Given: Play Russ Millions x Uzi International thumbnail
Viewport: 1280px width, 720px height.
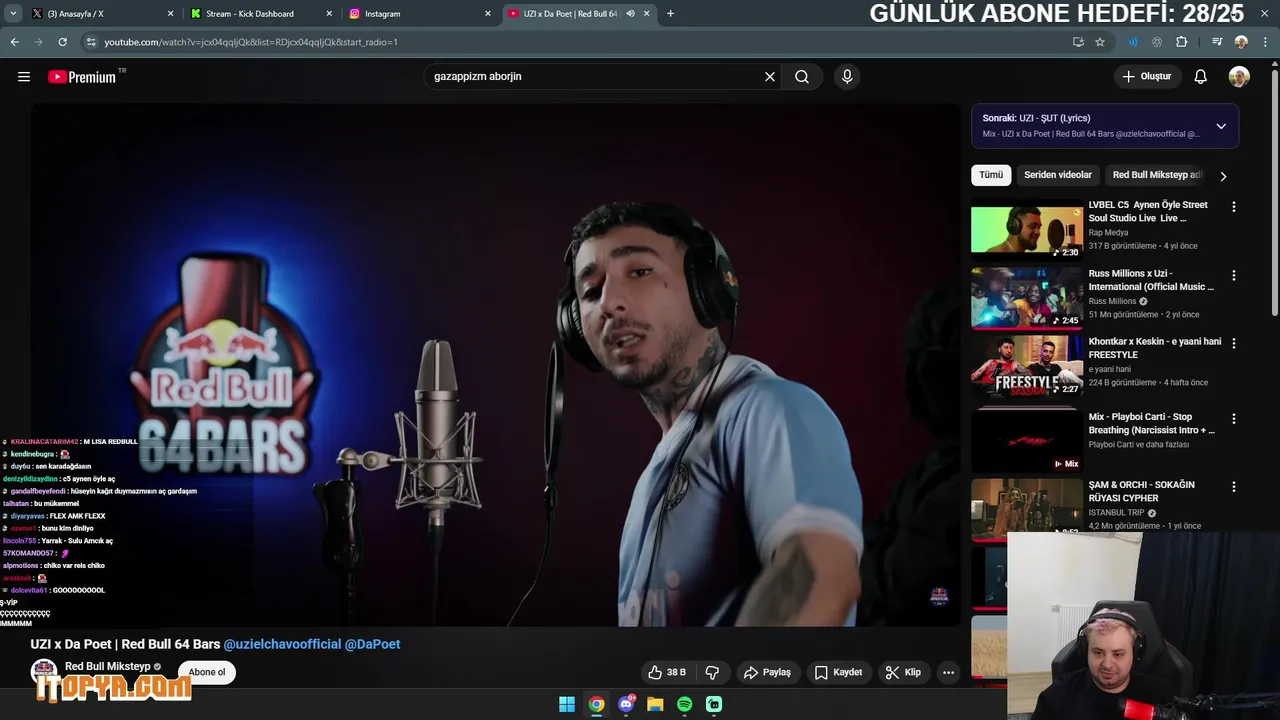Looking at the screenshot, I should [x=1027, y=300].
